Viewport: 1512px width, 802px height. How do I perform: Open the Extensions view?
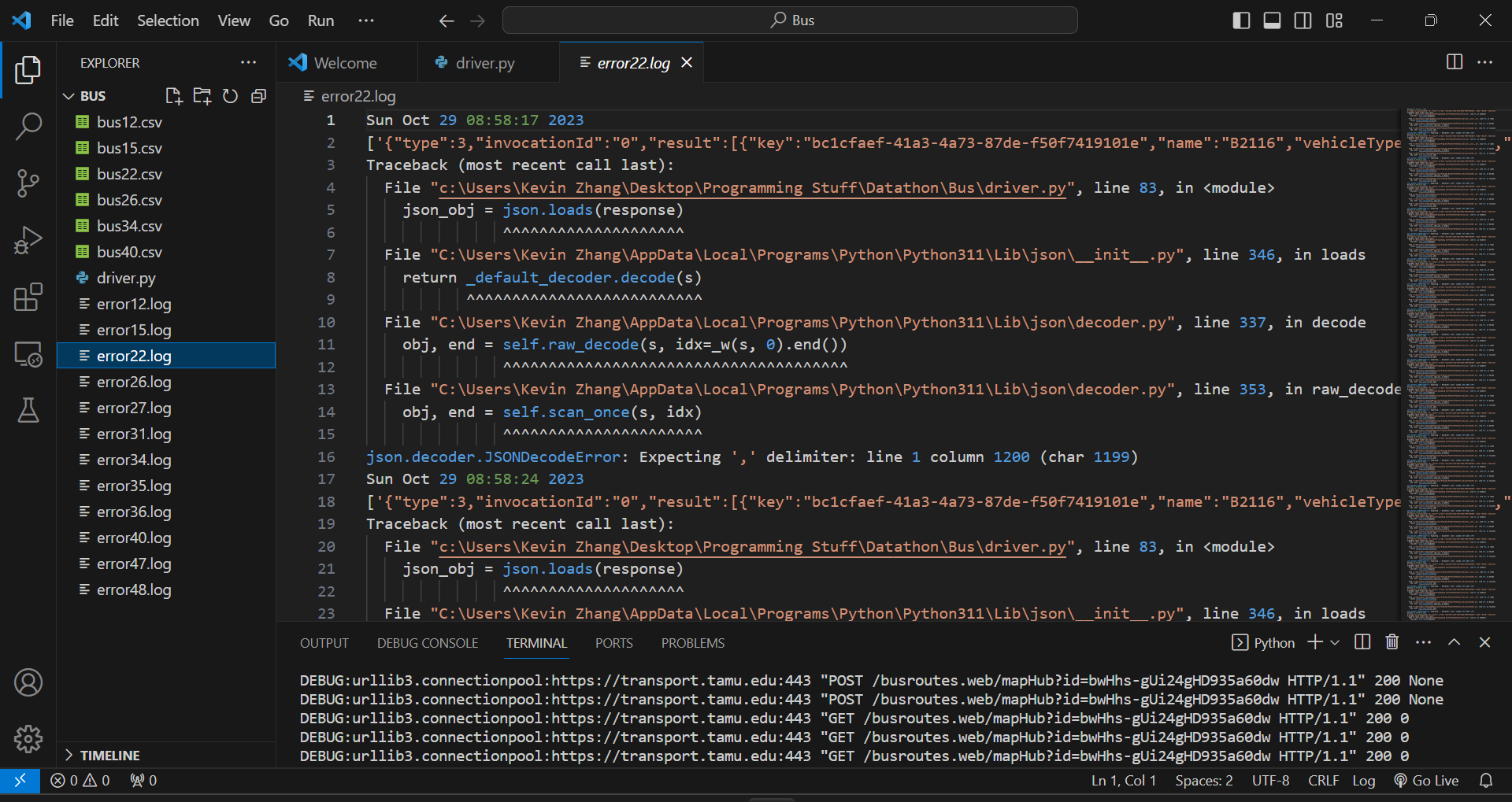28,297
